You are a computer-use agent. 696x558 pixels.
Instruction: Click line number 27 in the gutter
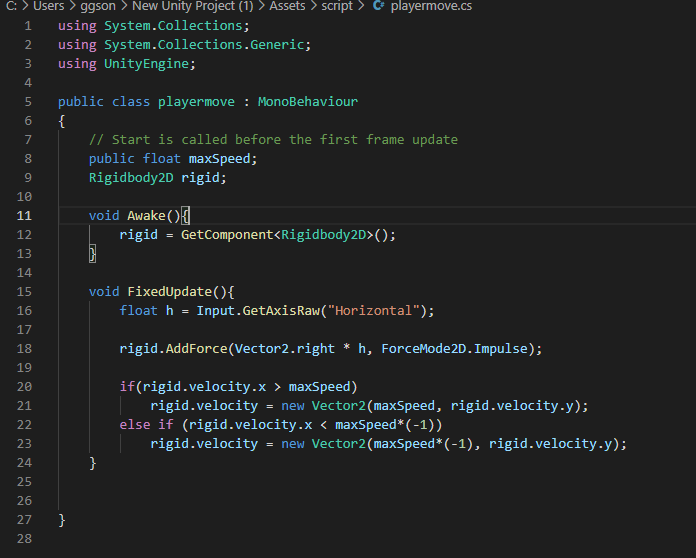[x=24, y=520]
